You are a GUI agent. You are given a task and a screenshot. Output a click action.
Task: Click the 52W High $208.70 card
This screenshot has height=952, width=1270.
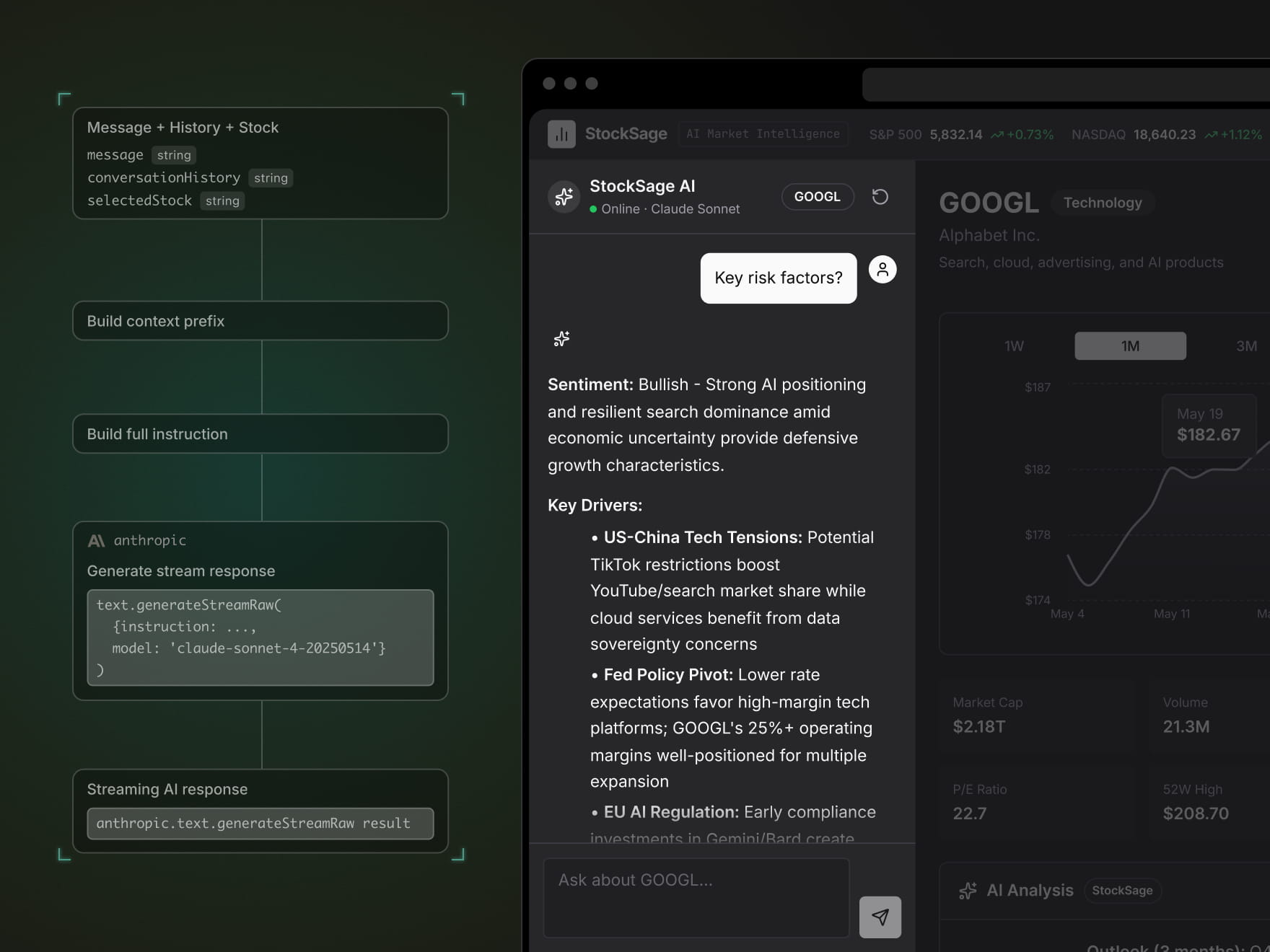1211,802
